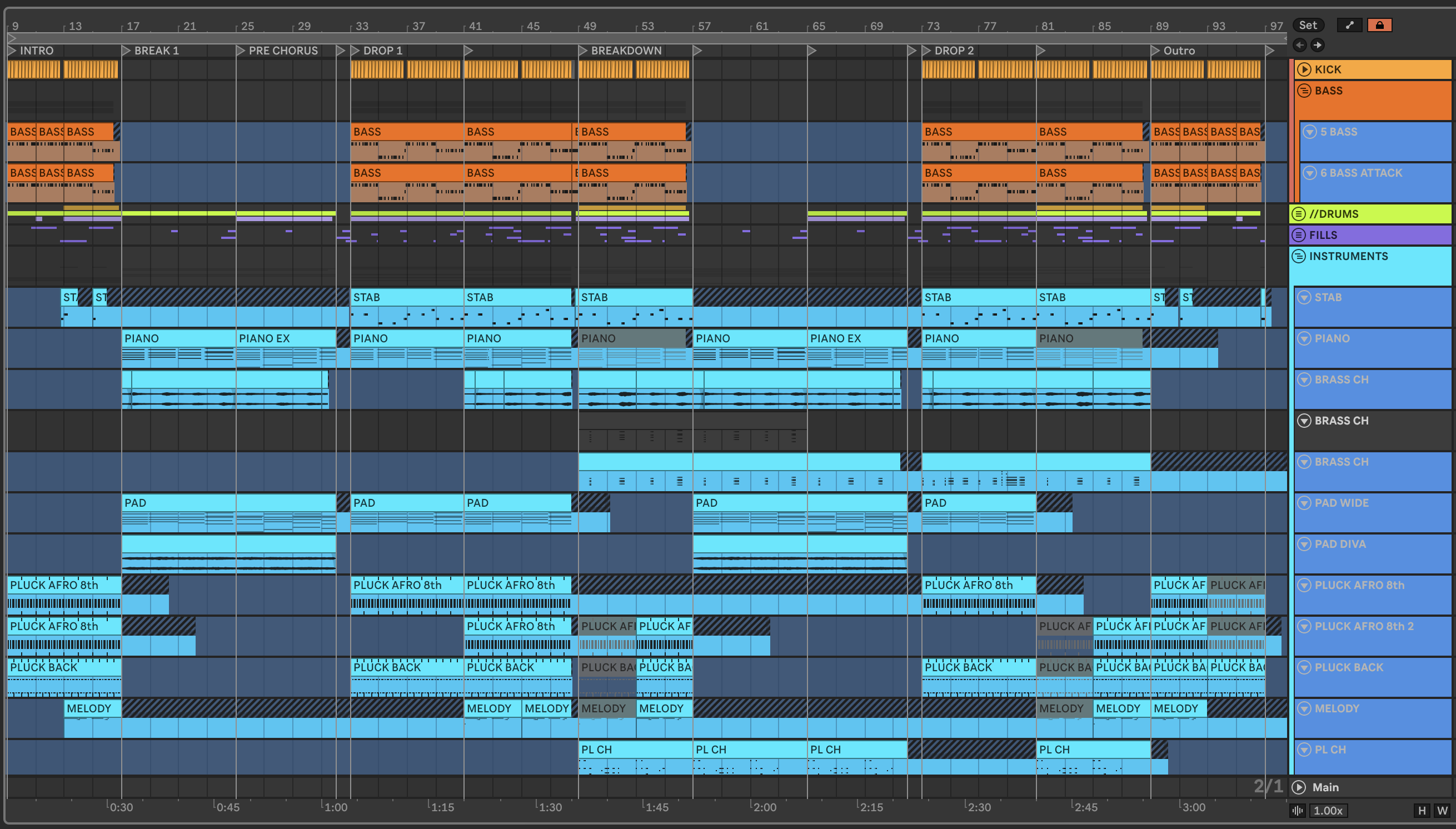The height and width of the screenshot is (829, 1456).
Task: Click the PAD DIVA track fold icon
Action: [1304, 544]
